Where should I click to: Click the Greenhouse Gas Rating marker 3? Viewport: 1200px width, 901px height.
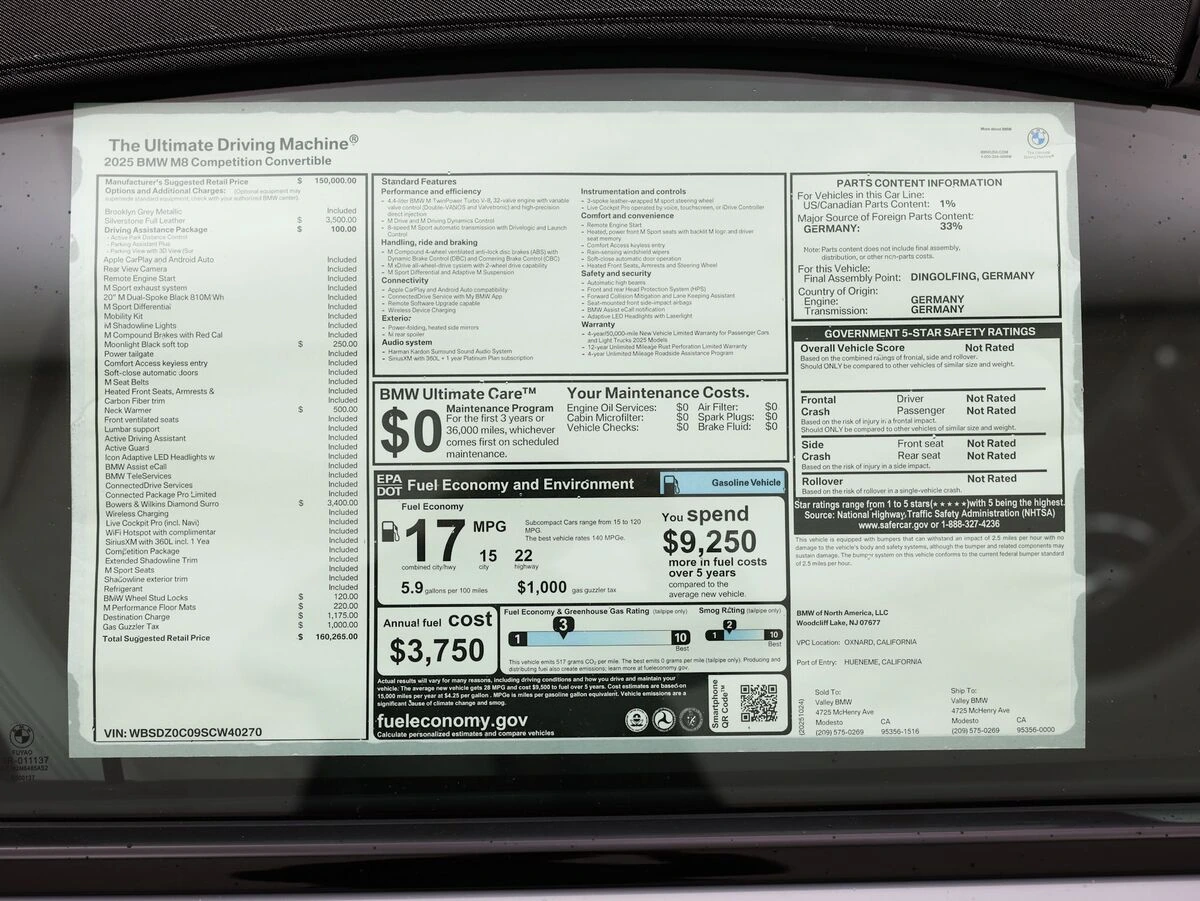click(563, 626)
